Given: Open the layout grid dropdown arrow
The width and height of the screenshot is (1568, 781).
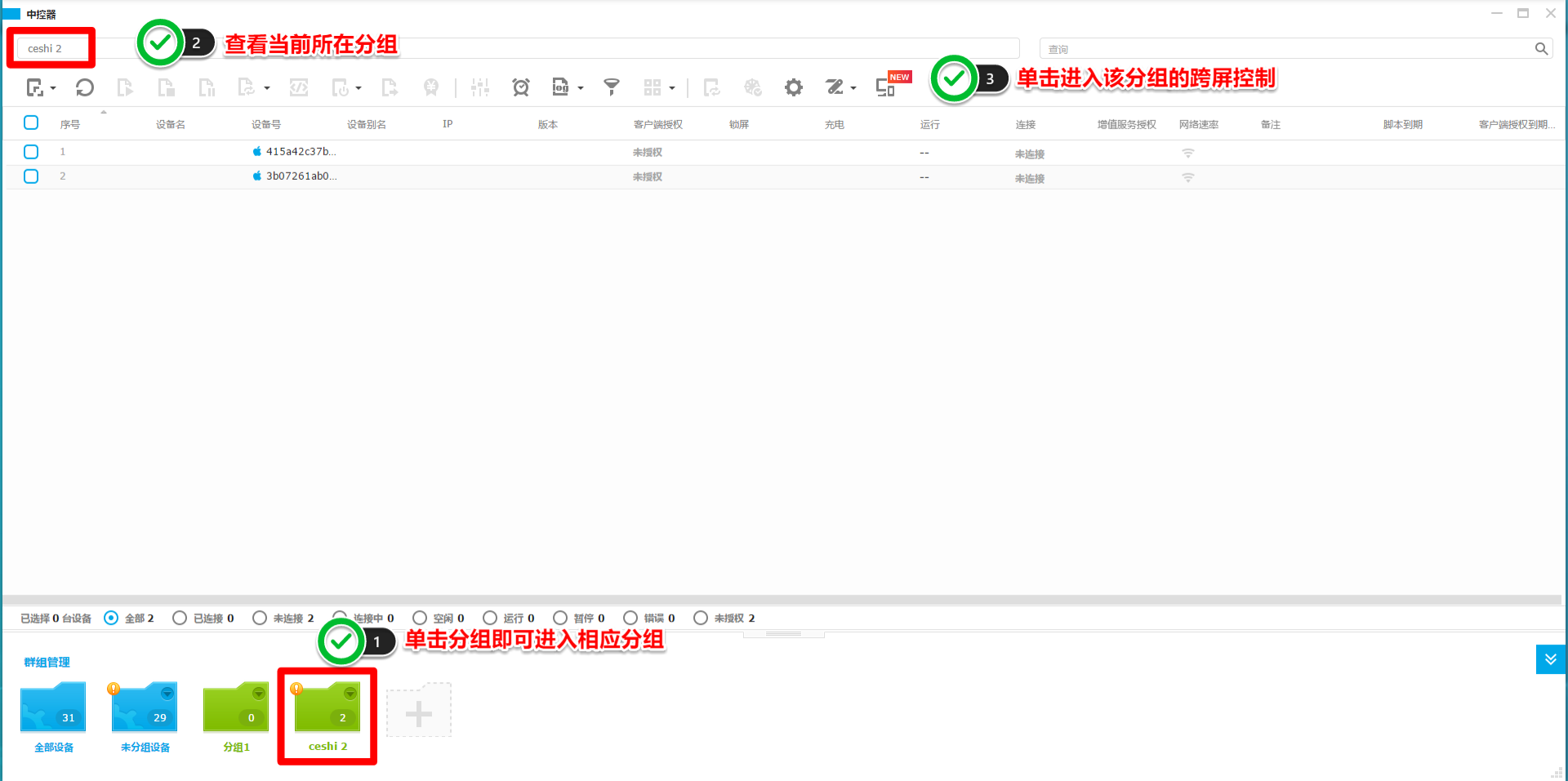Looking at the screenshot, I should coord(673,87).
